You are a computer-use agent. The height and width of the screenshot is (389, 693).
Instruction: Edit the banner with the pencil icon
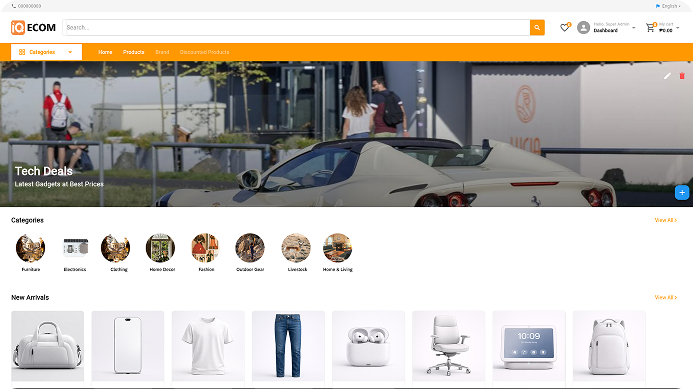(x=667, y=76)
